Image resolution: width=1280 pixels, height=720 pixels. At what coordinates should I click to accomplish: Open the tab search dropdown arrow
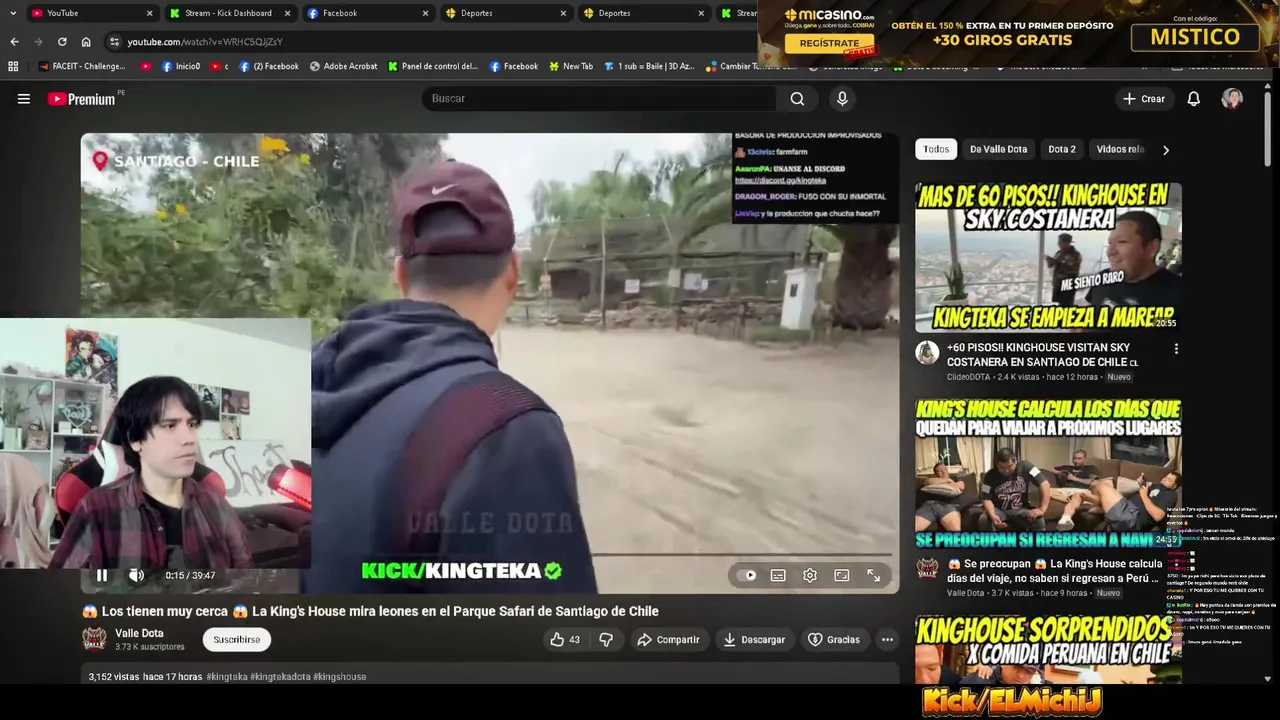pyautogui.click(x=12, y=13)
